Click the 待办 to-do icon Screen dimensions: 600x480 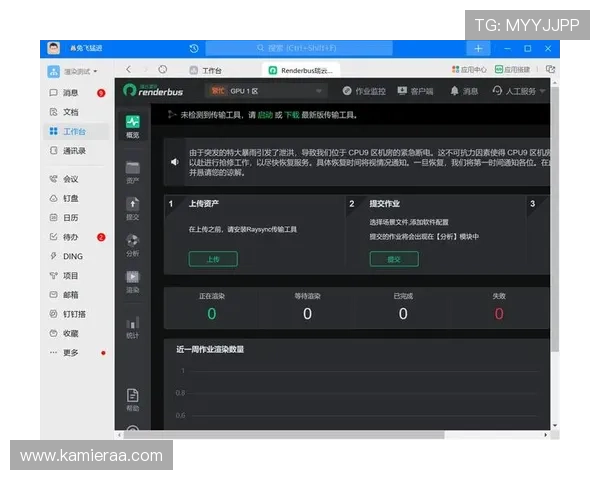54,237
